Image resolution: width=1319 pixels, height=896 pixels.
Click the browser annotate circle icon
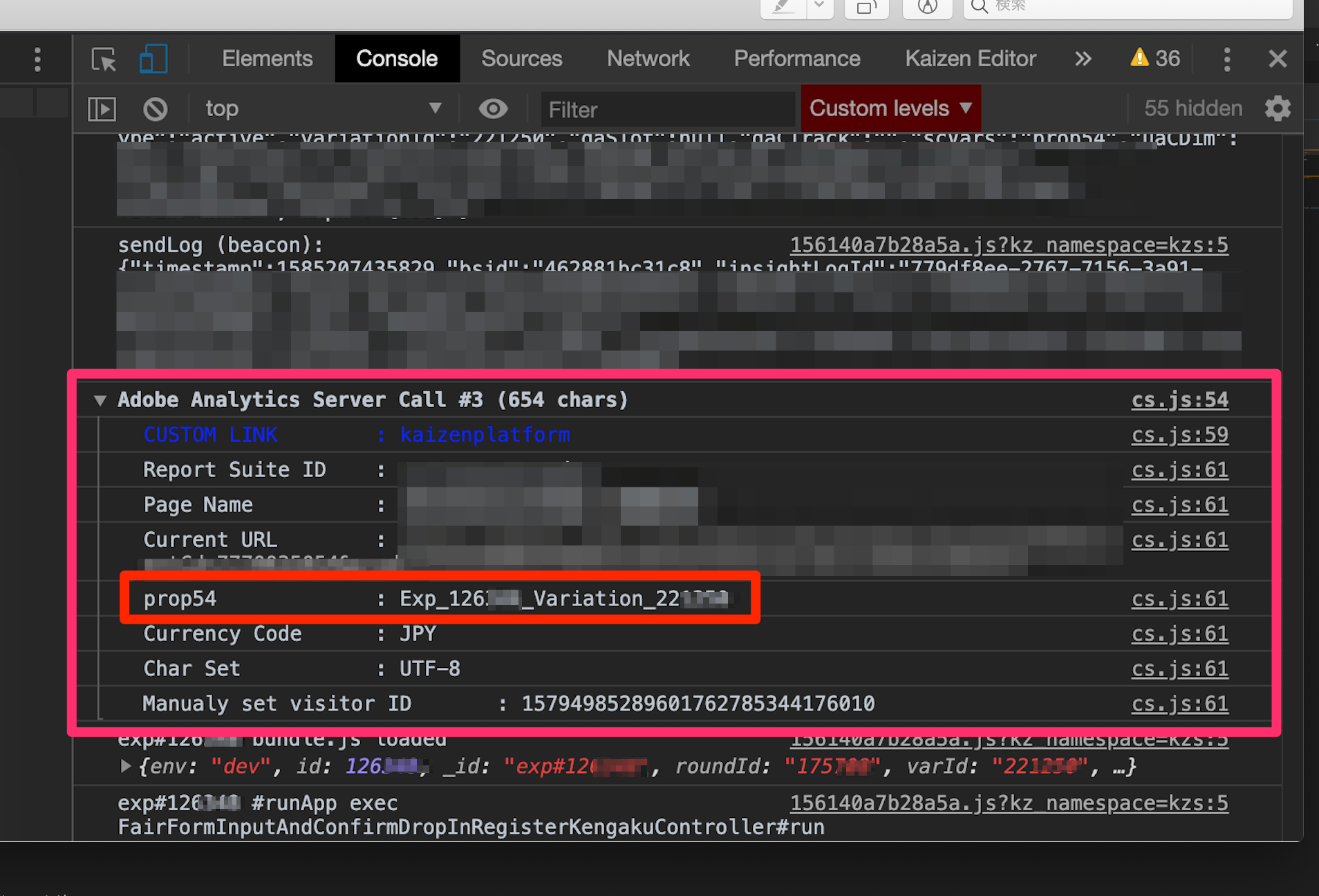point(927,7)
